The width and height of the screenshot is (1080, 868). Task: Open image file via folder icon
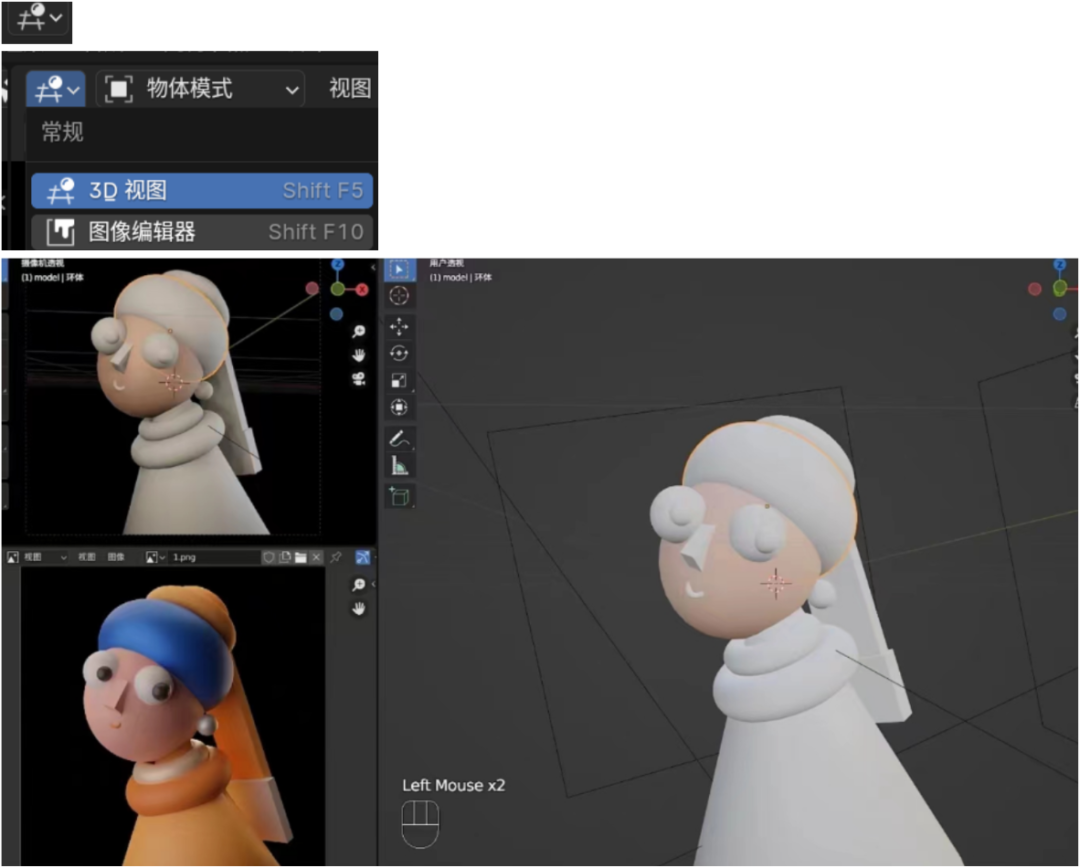point(300,557)
